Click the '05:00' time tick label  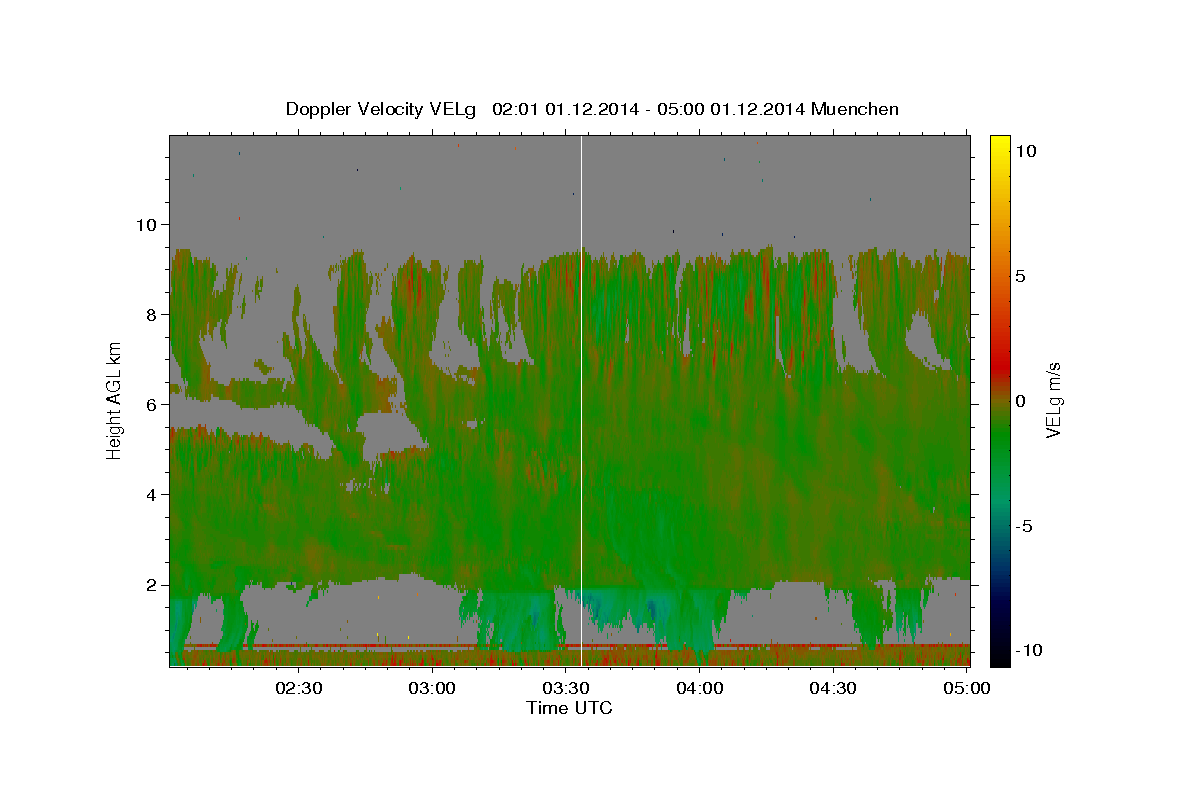click(966, 688)
